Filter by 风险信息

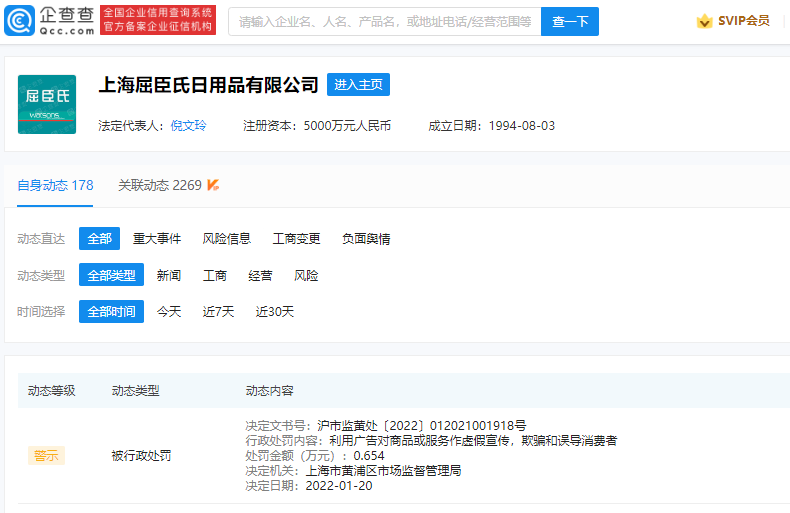click(227, 238)
